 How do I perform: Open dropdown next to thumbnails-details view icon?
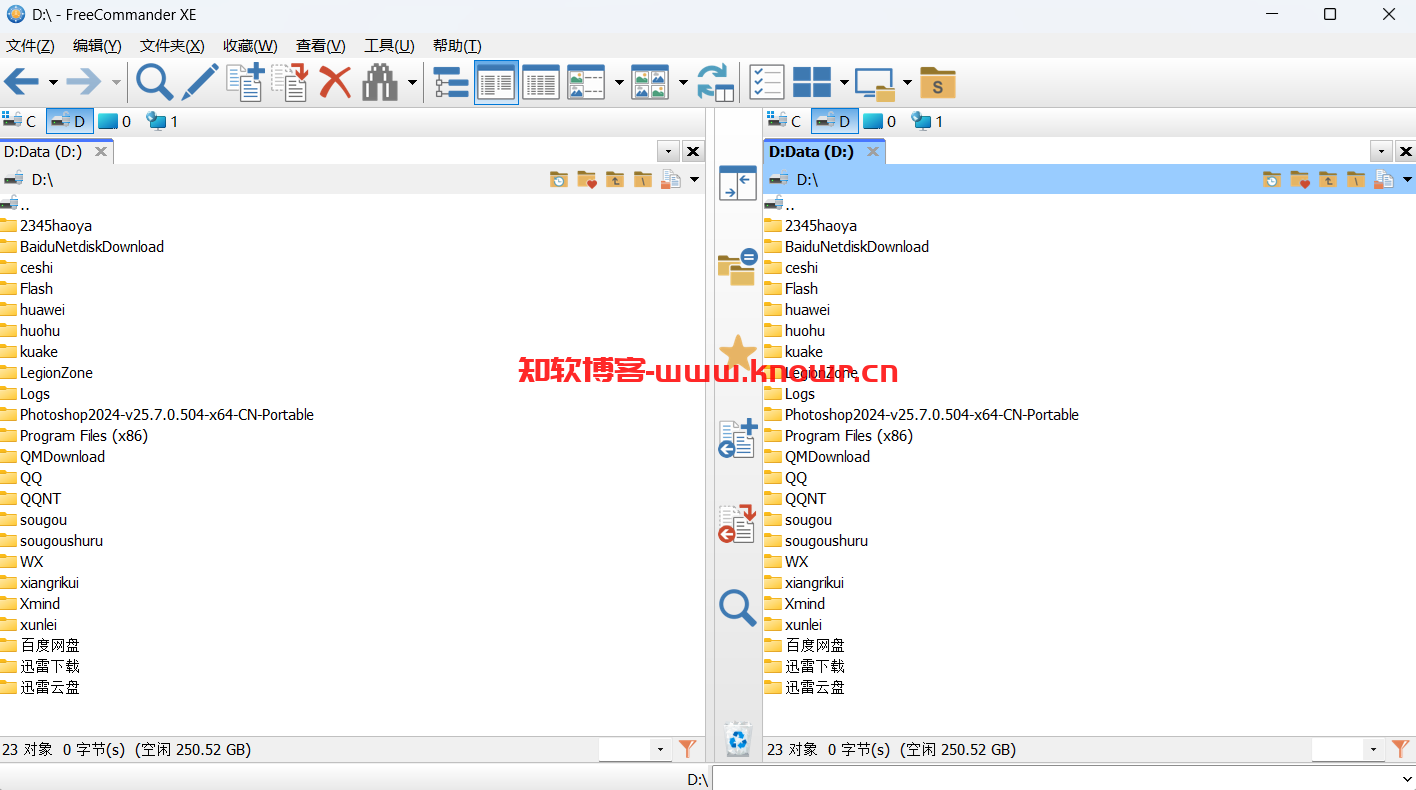(x=619, y=83)
